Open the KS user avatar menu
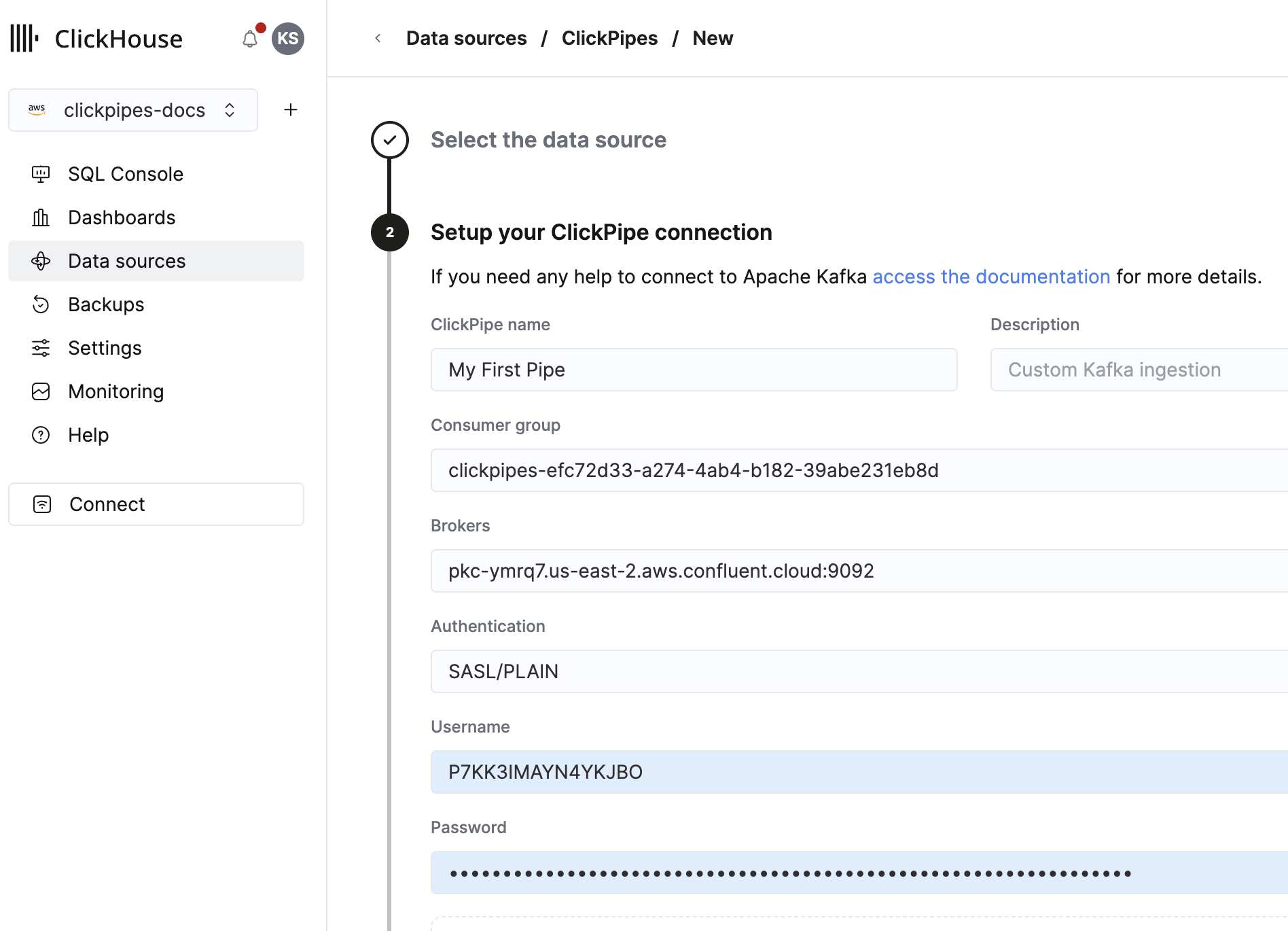Viewport: 1288px width, 931px height. [x=287, y=39]
